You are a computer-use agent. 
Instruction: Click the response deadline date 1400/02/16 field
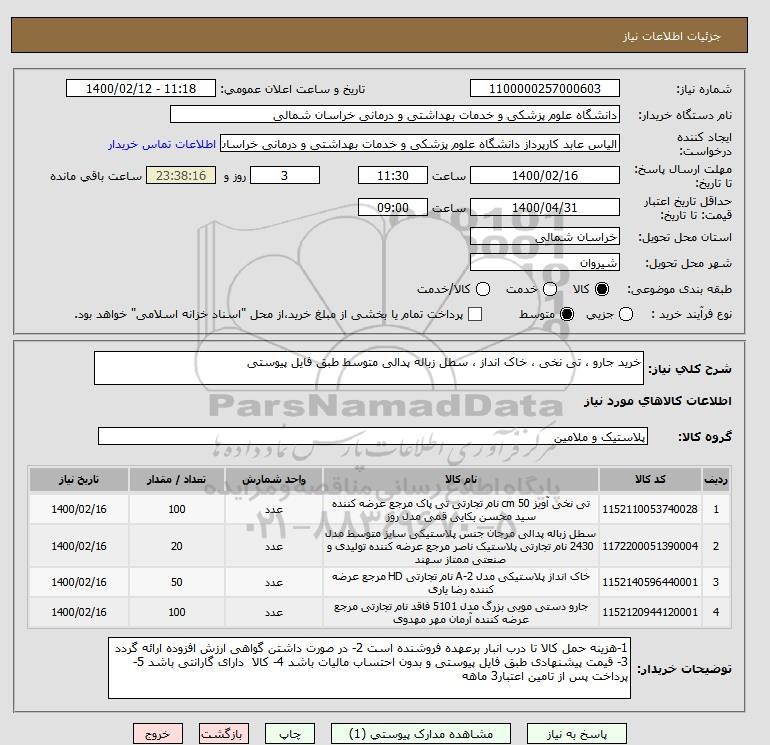click(545, 175)
